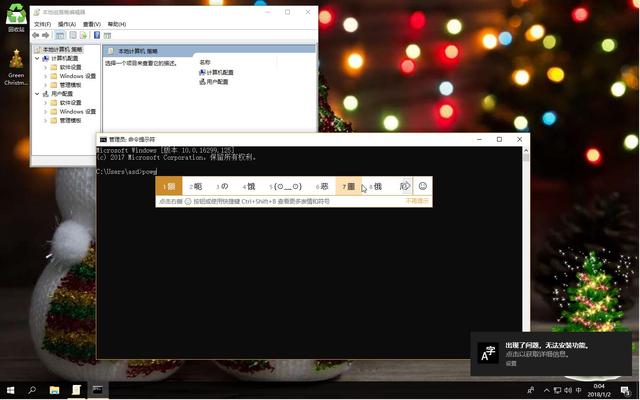Viewport: 640px width, 400px height.
Task: Select Windows 设置 folder label under 用户配置
Action: coord(78,112)
